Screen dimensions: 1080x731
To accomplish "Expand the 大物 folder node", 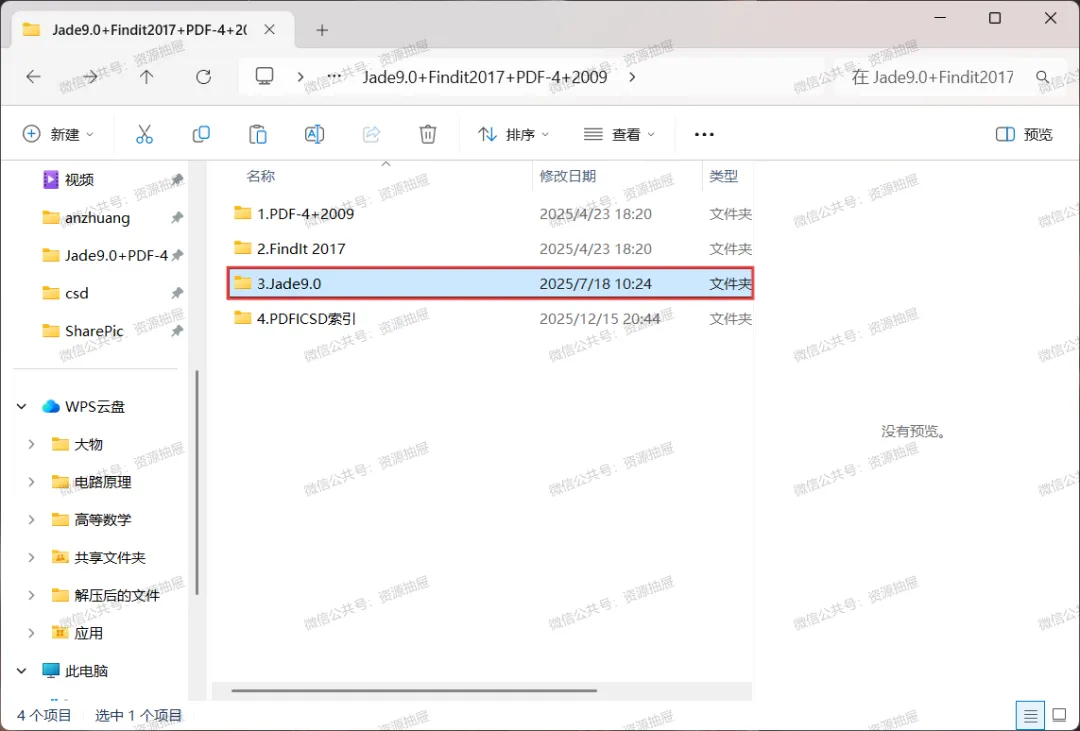I will tap(31, 444).
